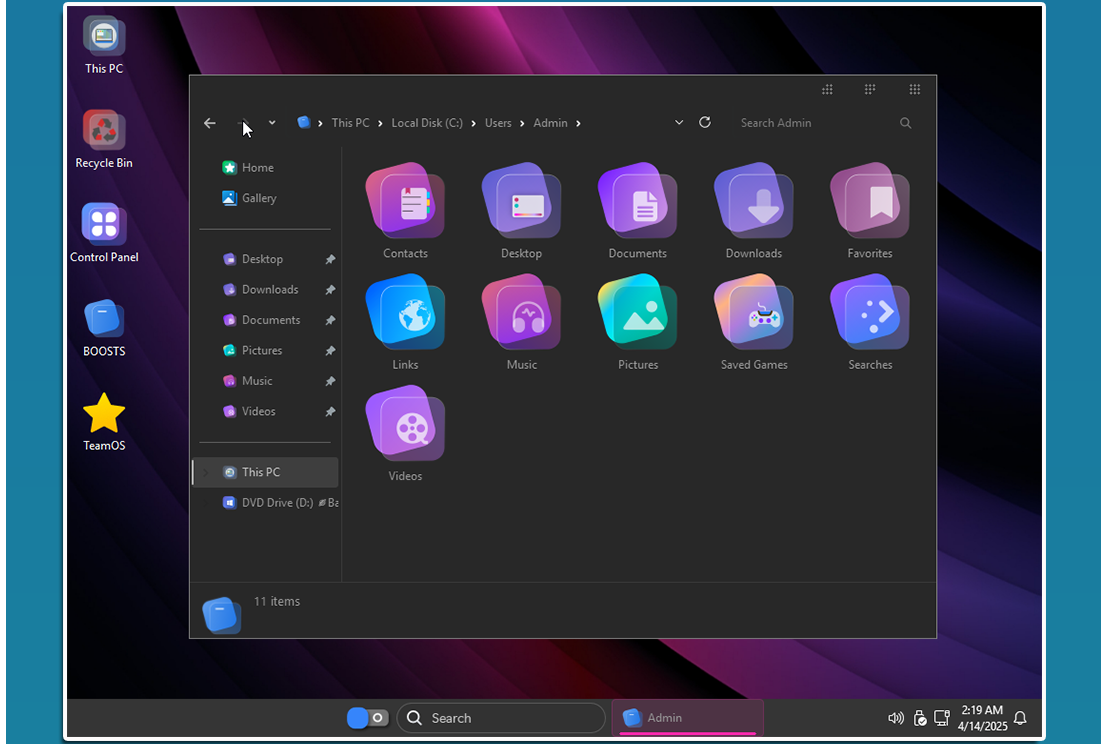Image resolution: width=1109 pixels, height=744 pixels.
Task: Toggle the blue switch on the taskbar
Action: click(367, 718)
